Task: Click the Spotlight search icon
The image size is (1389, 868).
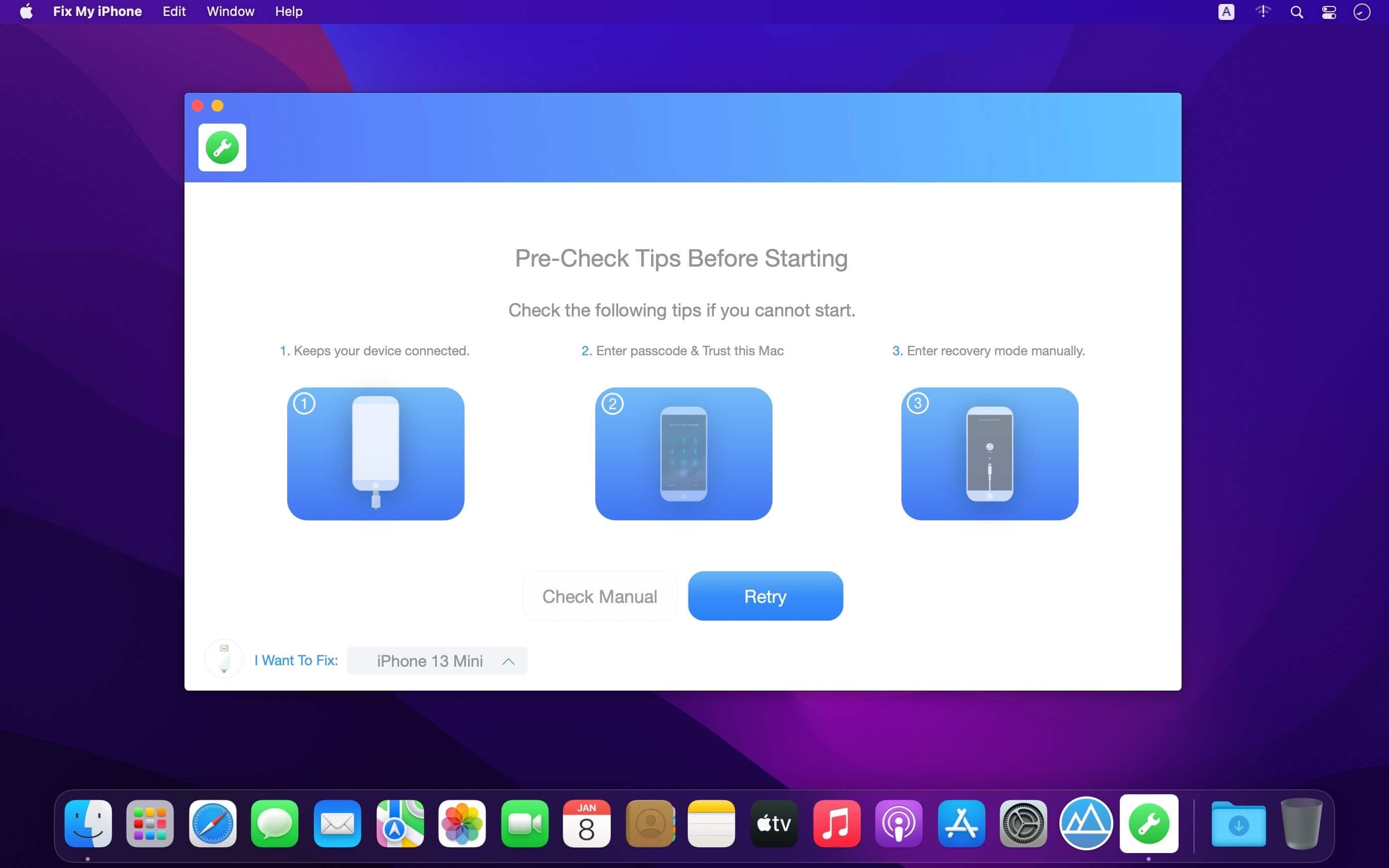Action: tap(1297, 12)
